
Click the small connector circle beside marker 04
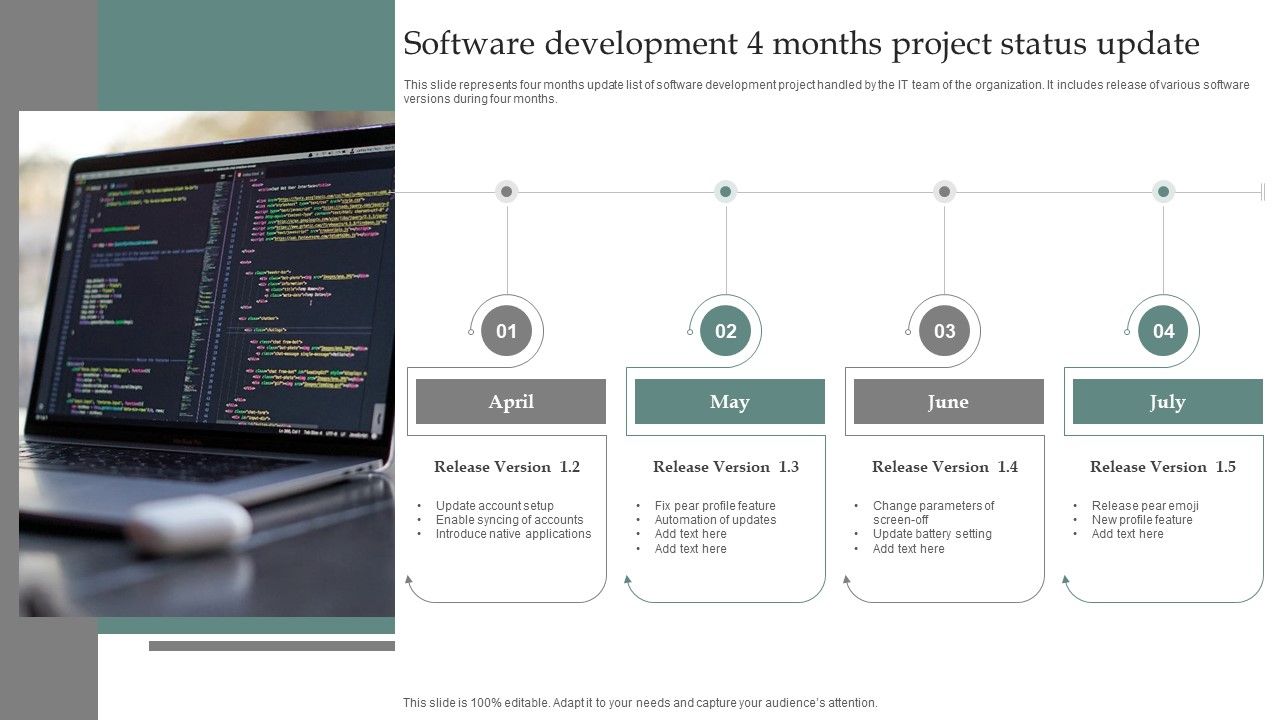pos(1127,330)
